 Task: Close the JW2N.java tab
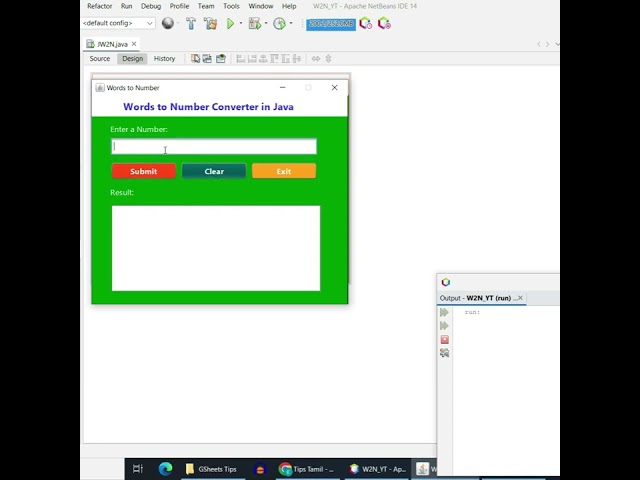(x=134, y=44)
